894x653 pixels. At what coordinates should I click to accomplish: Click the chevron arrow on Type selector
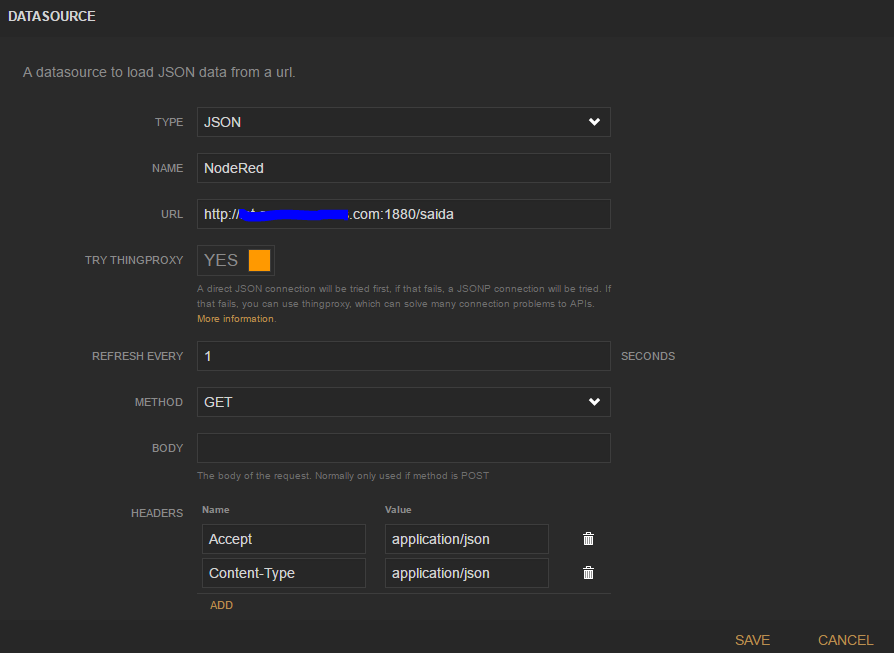tap(594, 122)
